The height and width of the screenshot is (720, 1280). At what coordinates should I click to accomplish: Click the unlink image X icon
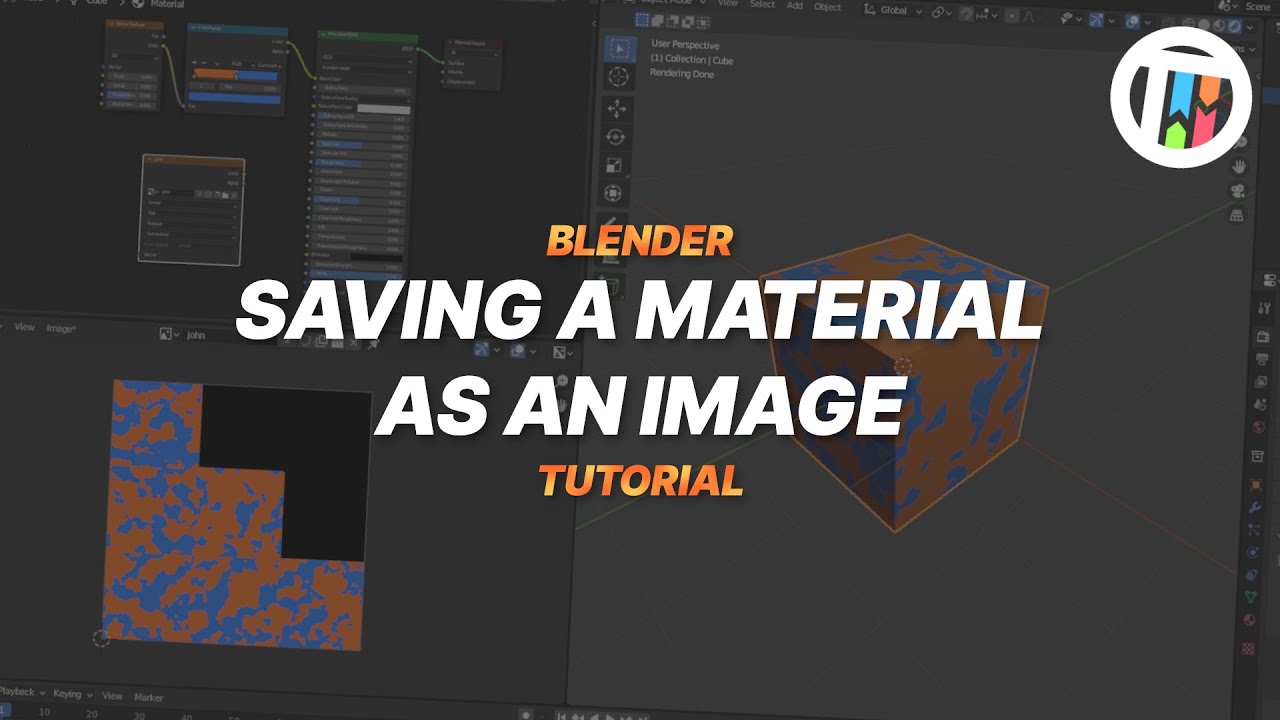[x=355, y=343]
